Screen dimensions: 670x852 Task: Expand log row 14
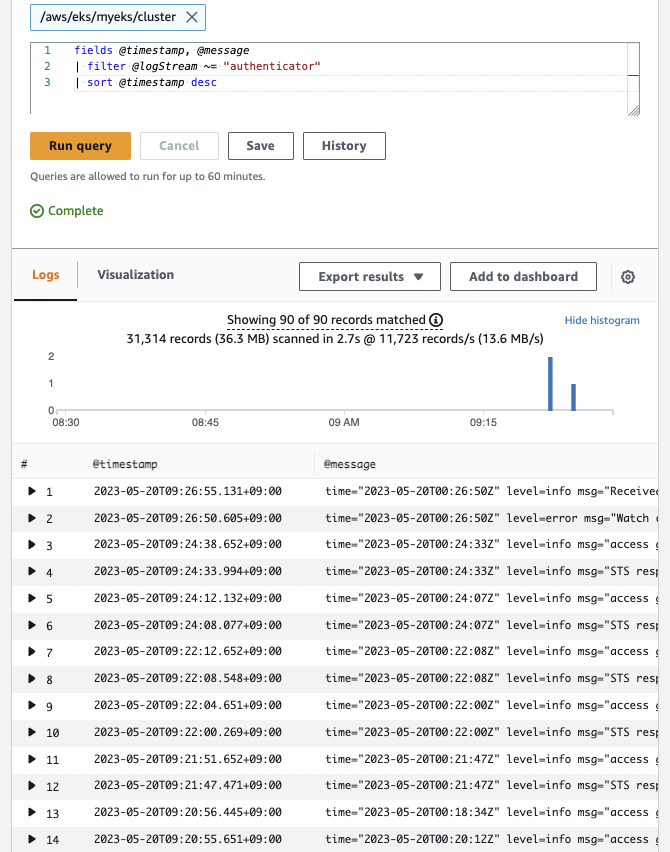[32, 839]
